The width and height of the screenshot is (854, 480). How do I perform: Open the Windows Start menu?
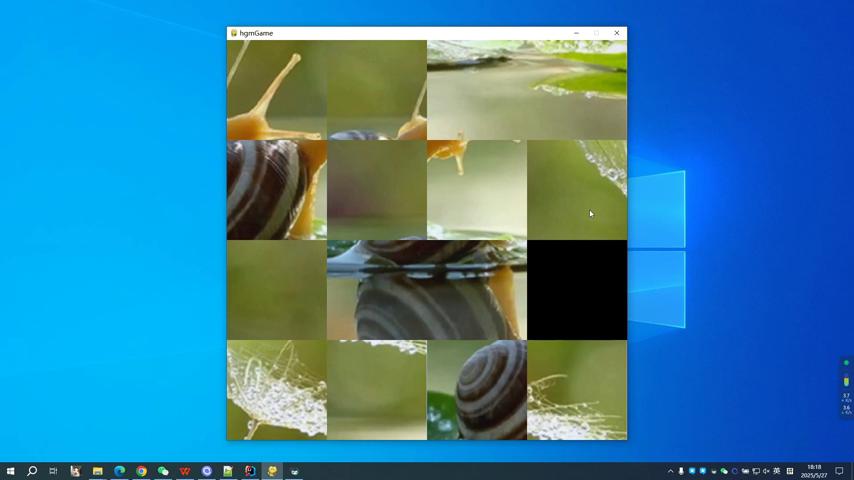click(10, 471)
